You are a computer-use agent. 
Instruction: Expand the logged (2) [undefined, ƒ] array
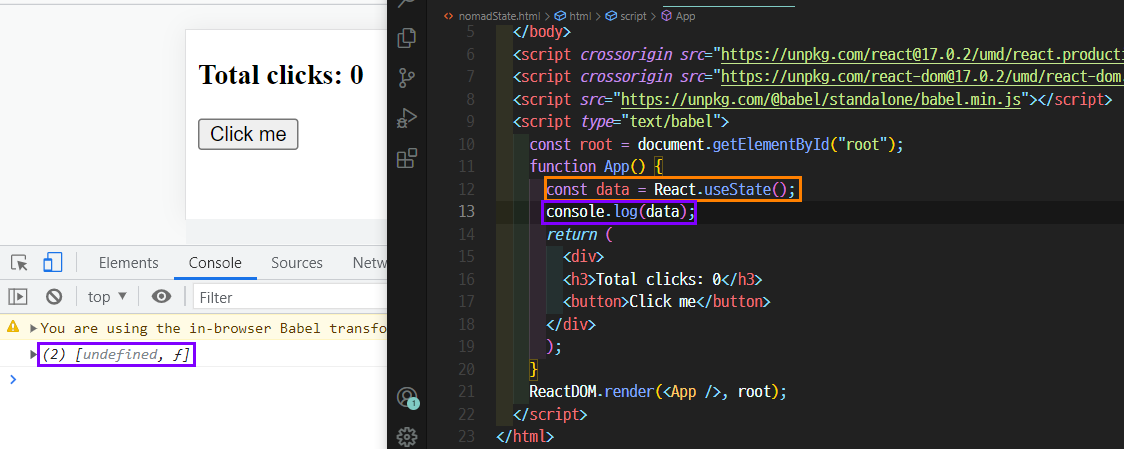33,354
